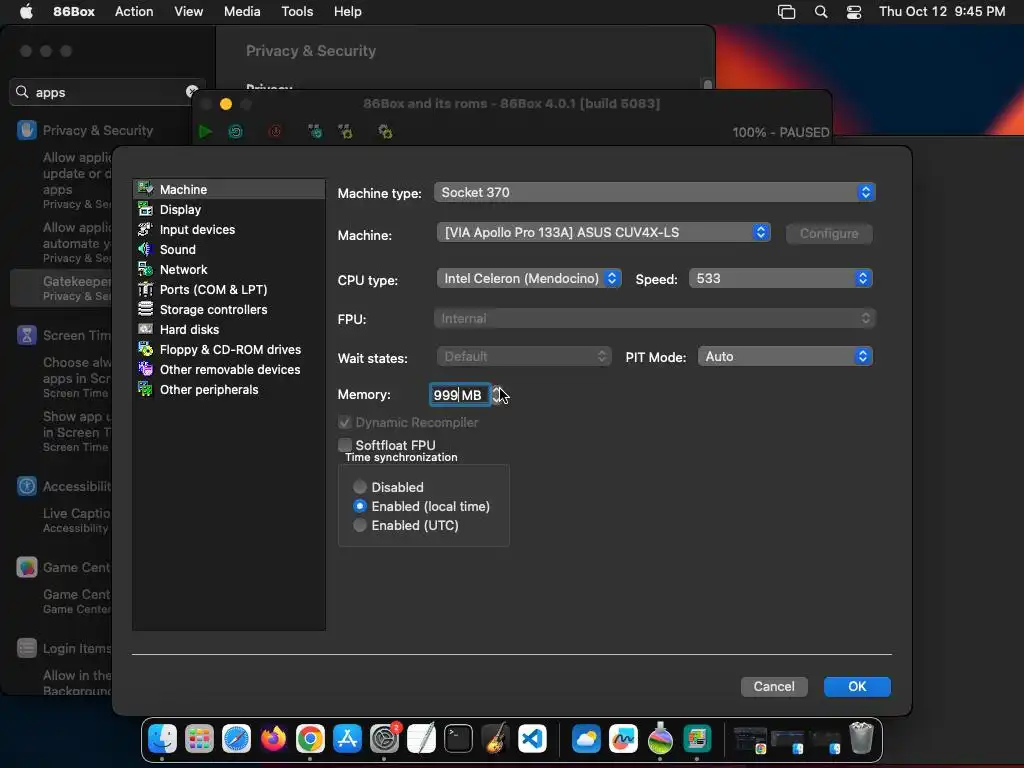This screenshot has width=1024, height=768.
Task: Click the apps search field in System Settings
Action: [x=107, y=92]
